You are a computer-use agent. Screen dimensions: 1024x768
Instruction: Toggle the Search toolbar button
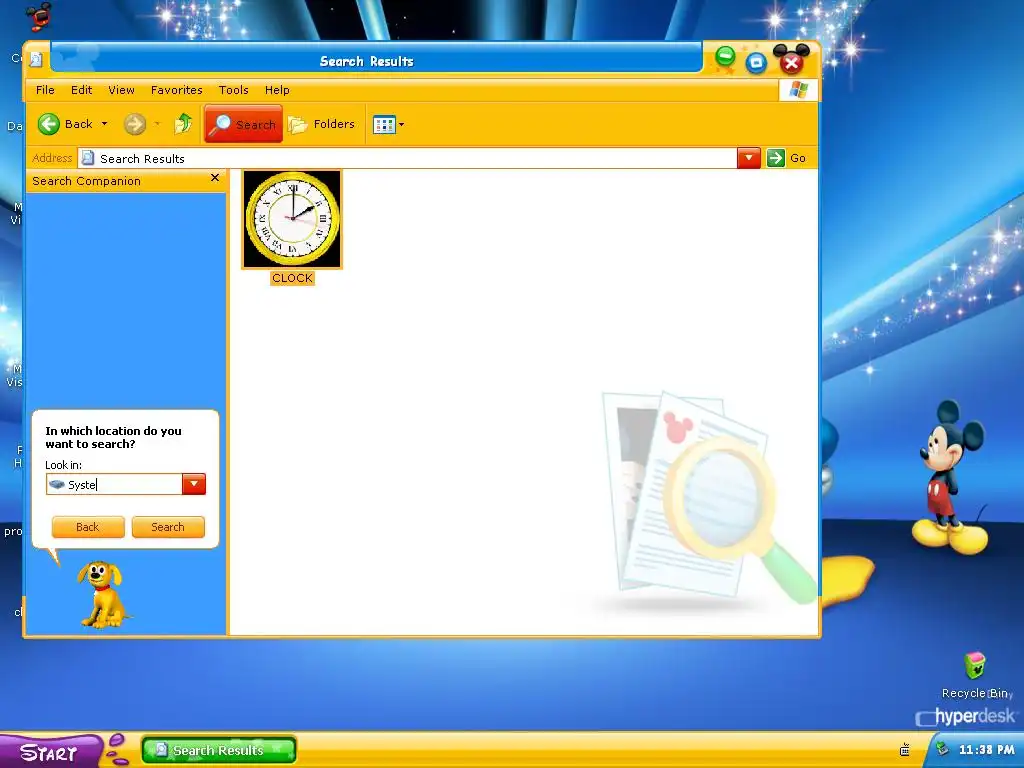[x=243, y=123]
